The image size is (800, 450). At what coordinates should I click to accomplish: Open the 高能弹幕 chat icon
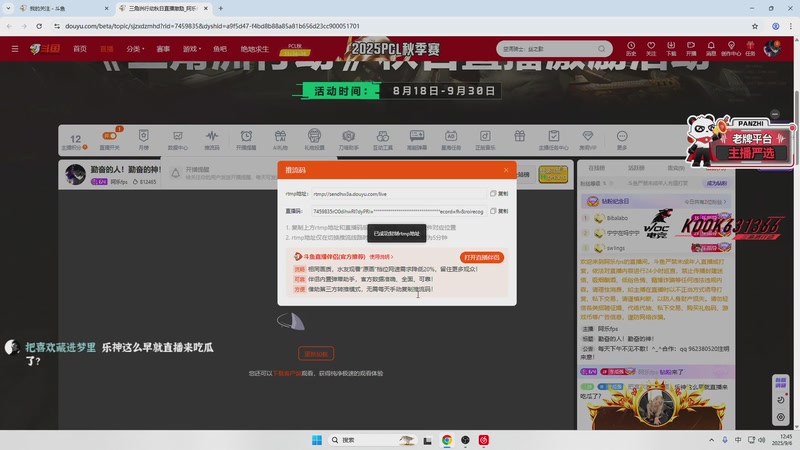(417, 139)
